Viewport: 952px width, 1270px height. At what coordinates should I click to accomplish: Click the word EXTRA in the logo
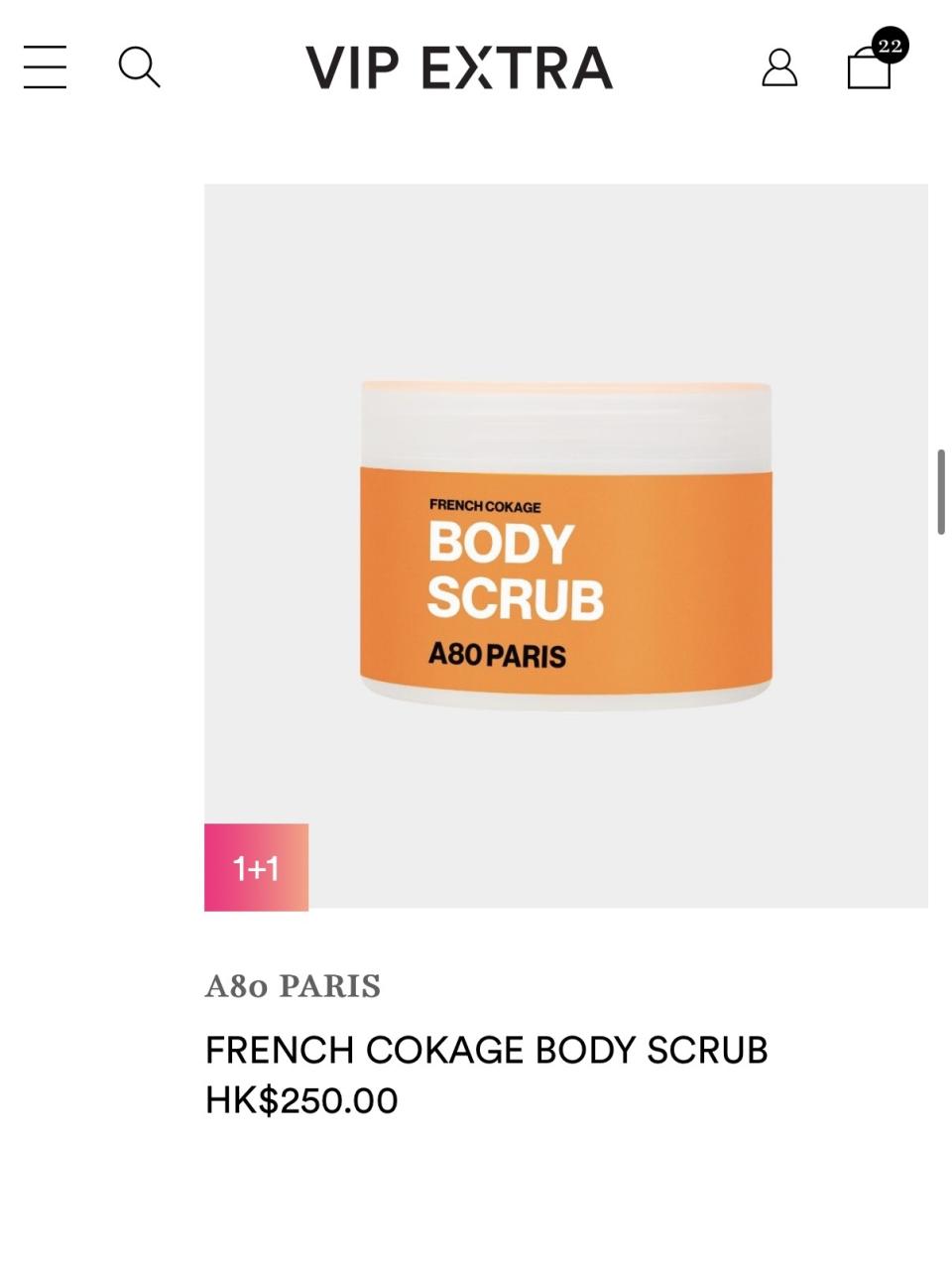(517, 67)
